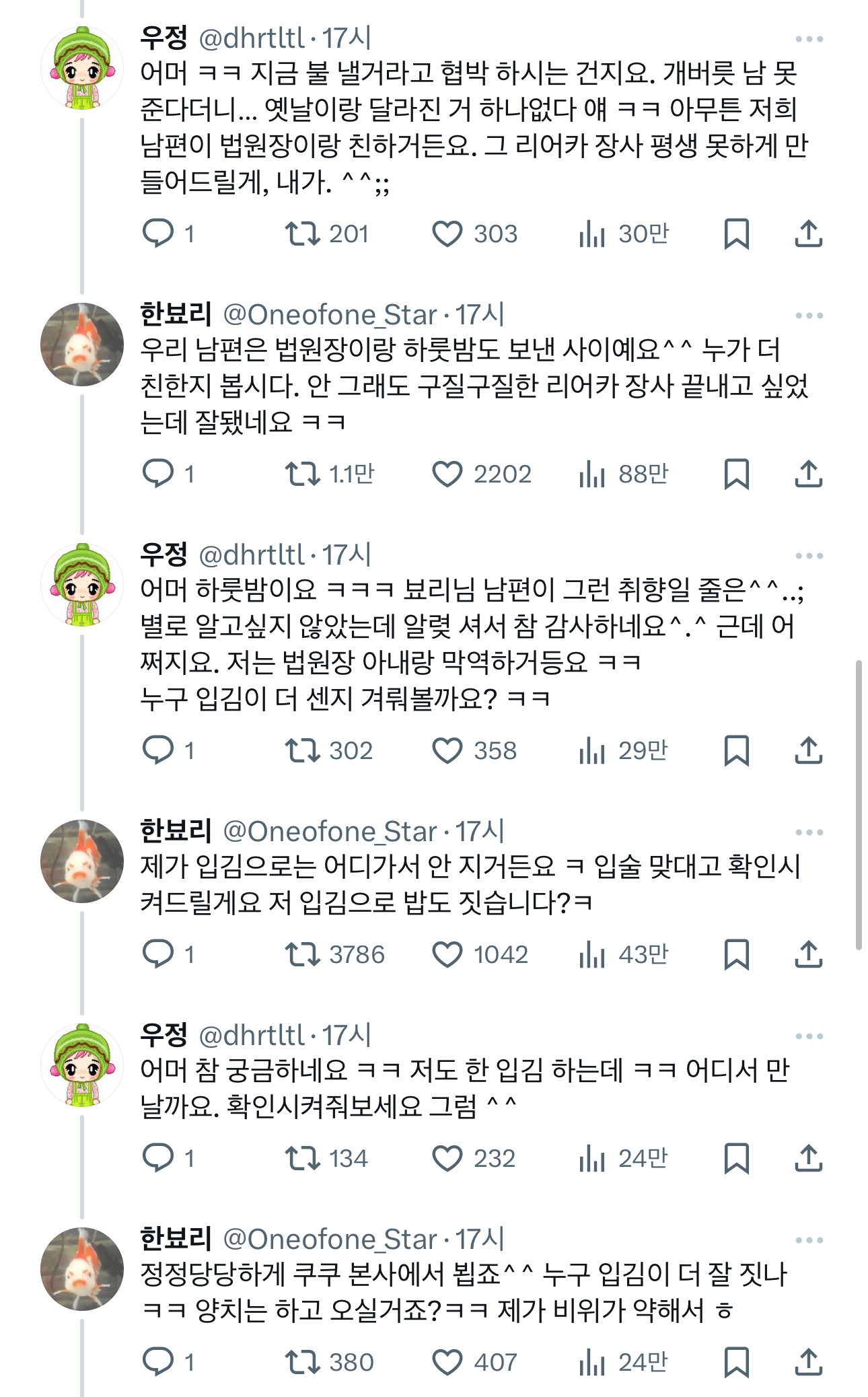Open 한보리's goldfish avatar on second tweet
This screenshot has width=868, height=1397.
tap(82, 345)
